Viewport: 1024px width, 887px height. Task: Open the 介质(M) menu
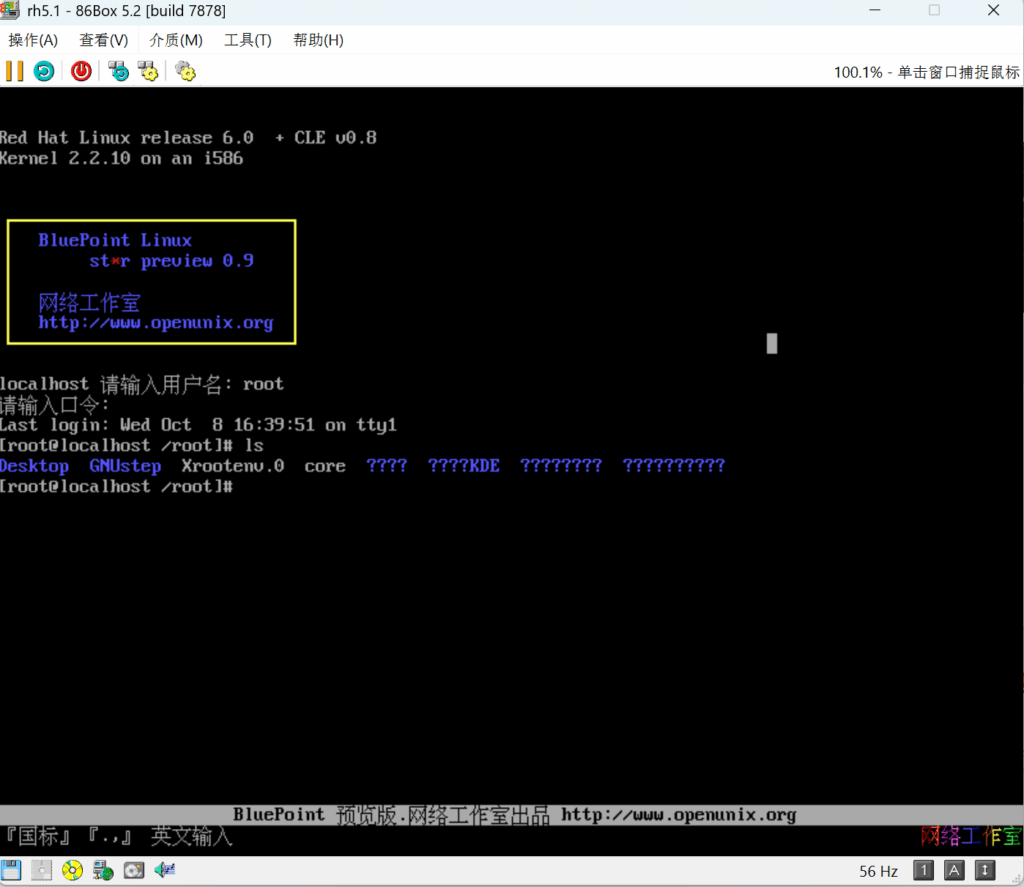pyautogui.click(x=176, y=40)
